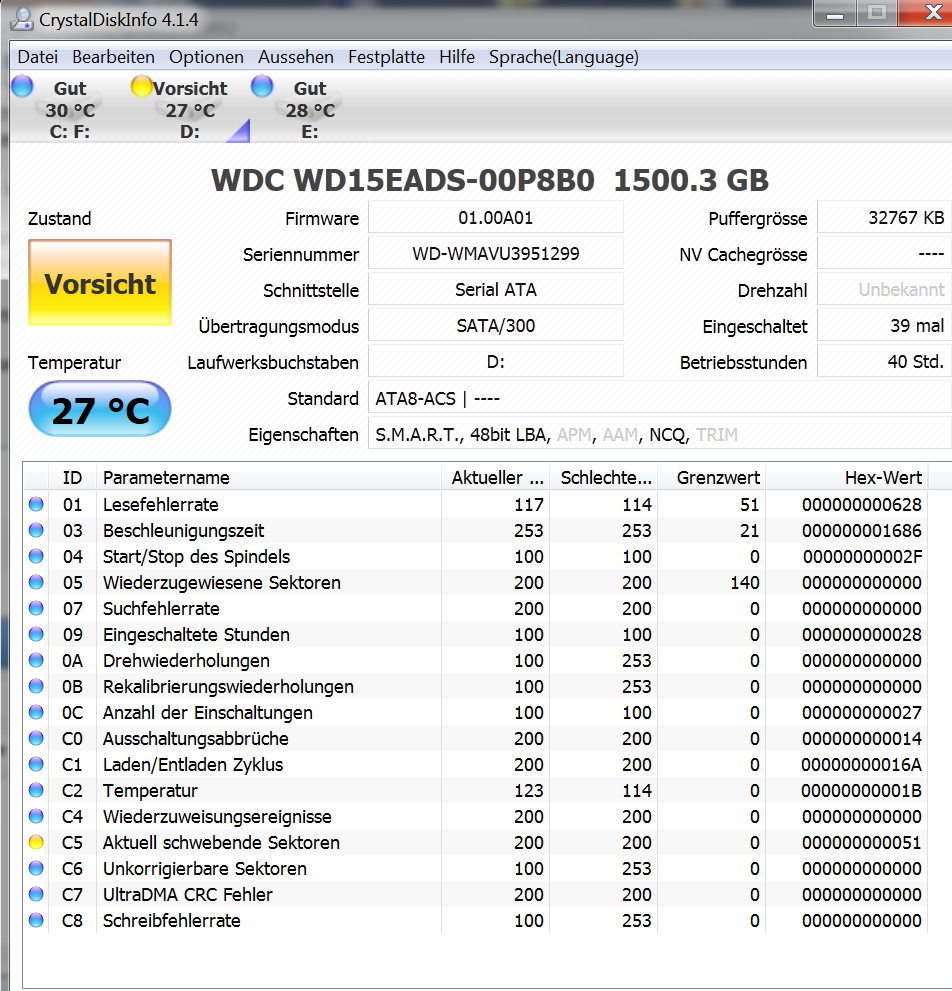Click the Schnittstelle Serial ATA field
Viewport: 952px width, 991px height.
point(496,290)
